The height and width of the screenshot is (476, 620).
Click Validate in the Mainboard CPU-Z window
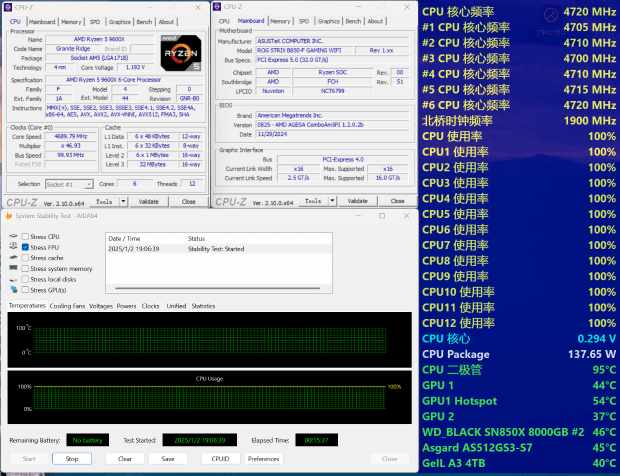pos(357,201)
